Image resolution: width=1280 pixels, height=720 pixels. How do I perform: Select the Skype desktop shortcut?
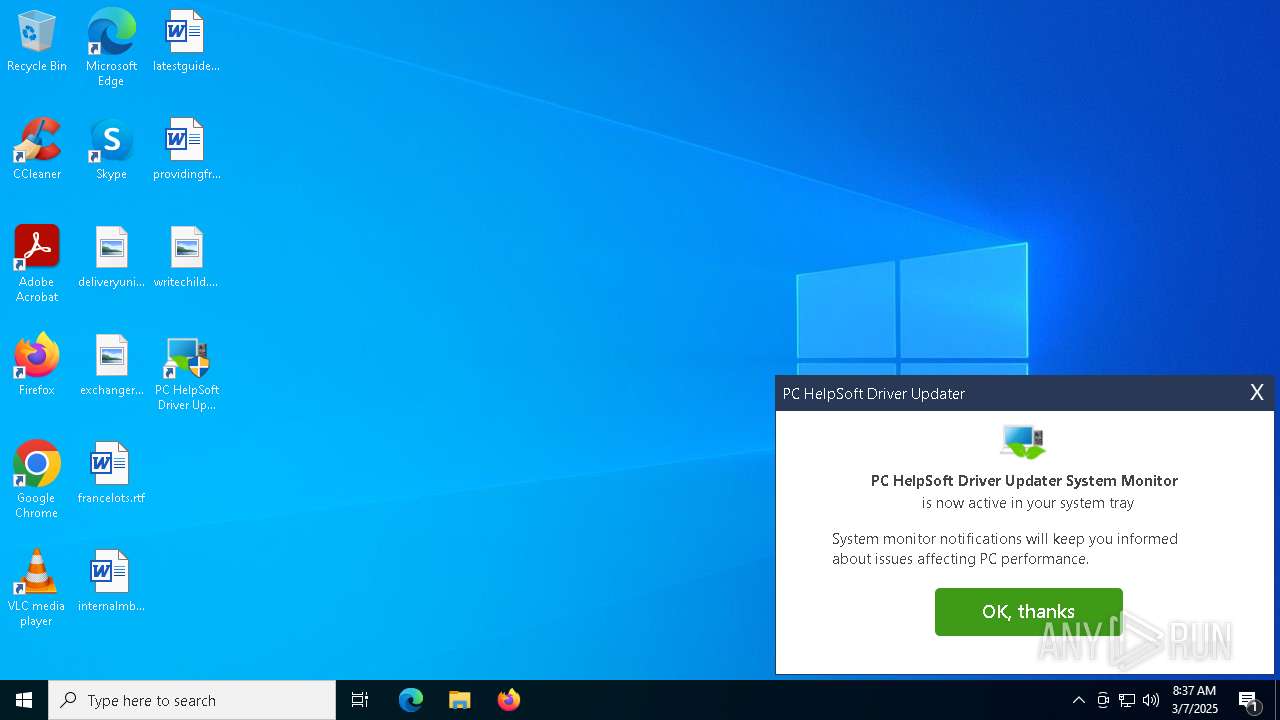tap(111, 150)
